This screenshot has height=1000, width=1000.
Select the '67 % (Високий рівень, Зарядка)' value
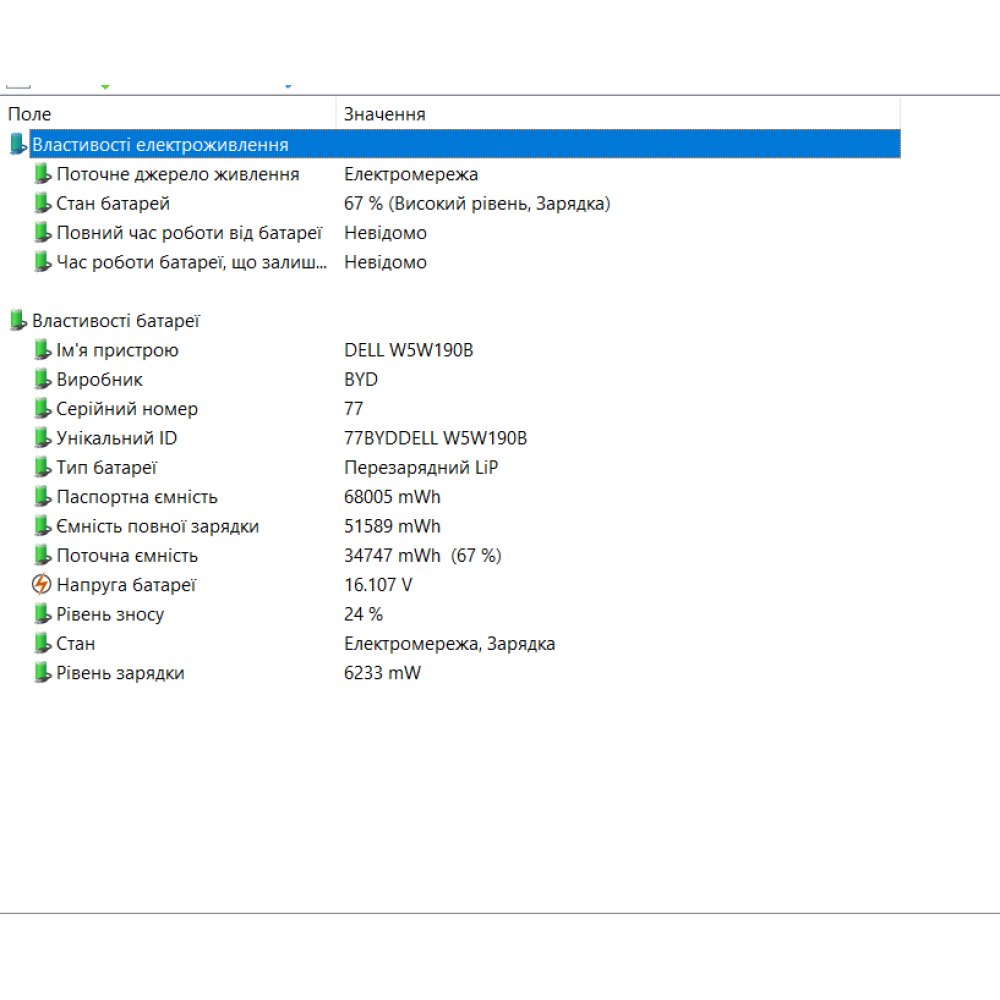point(476,203)
